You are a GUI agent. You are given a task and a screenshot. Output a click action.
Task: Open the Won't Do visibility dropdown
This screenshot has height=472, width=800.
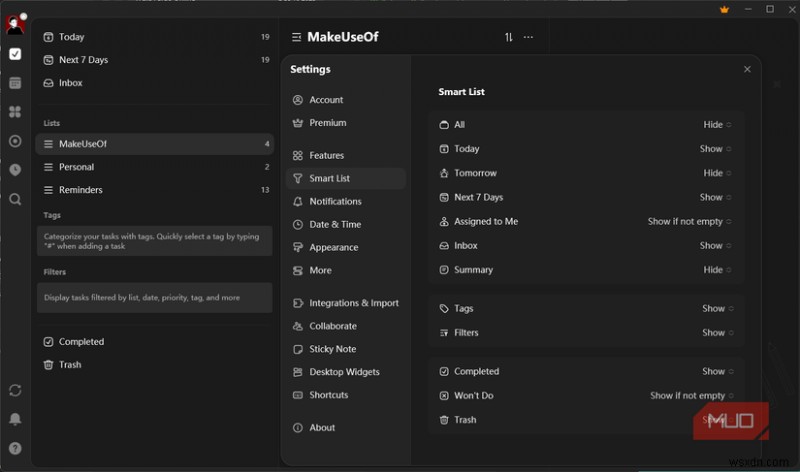point(692,396)
